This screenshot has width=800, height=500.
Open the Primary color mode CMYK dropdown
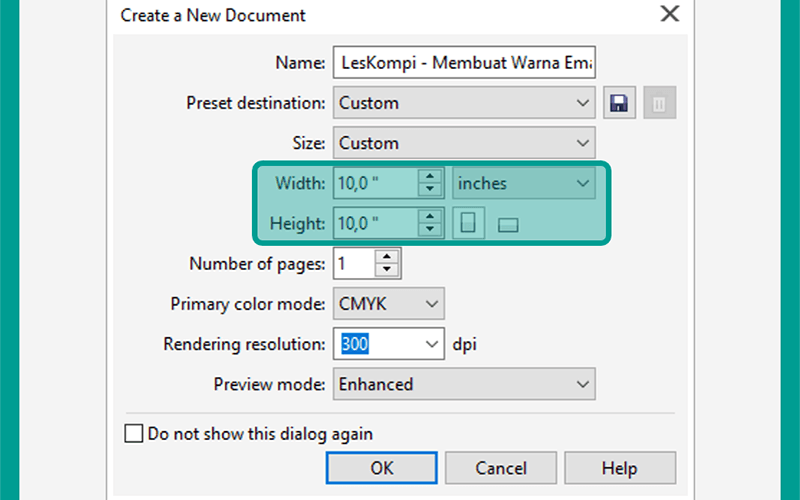389,304
